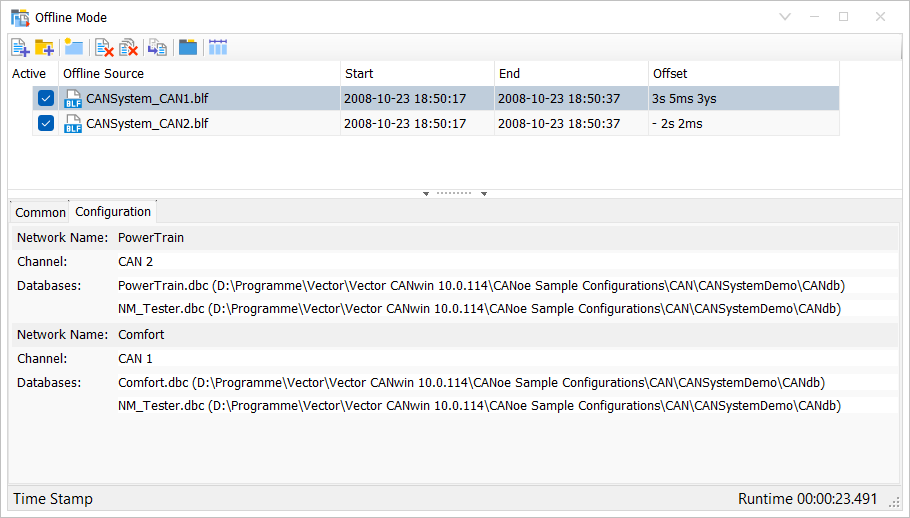Click network name Comfort value
This screenshot has height=518, width=910.
[141, 335]
